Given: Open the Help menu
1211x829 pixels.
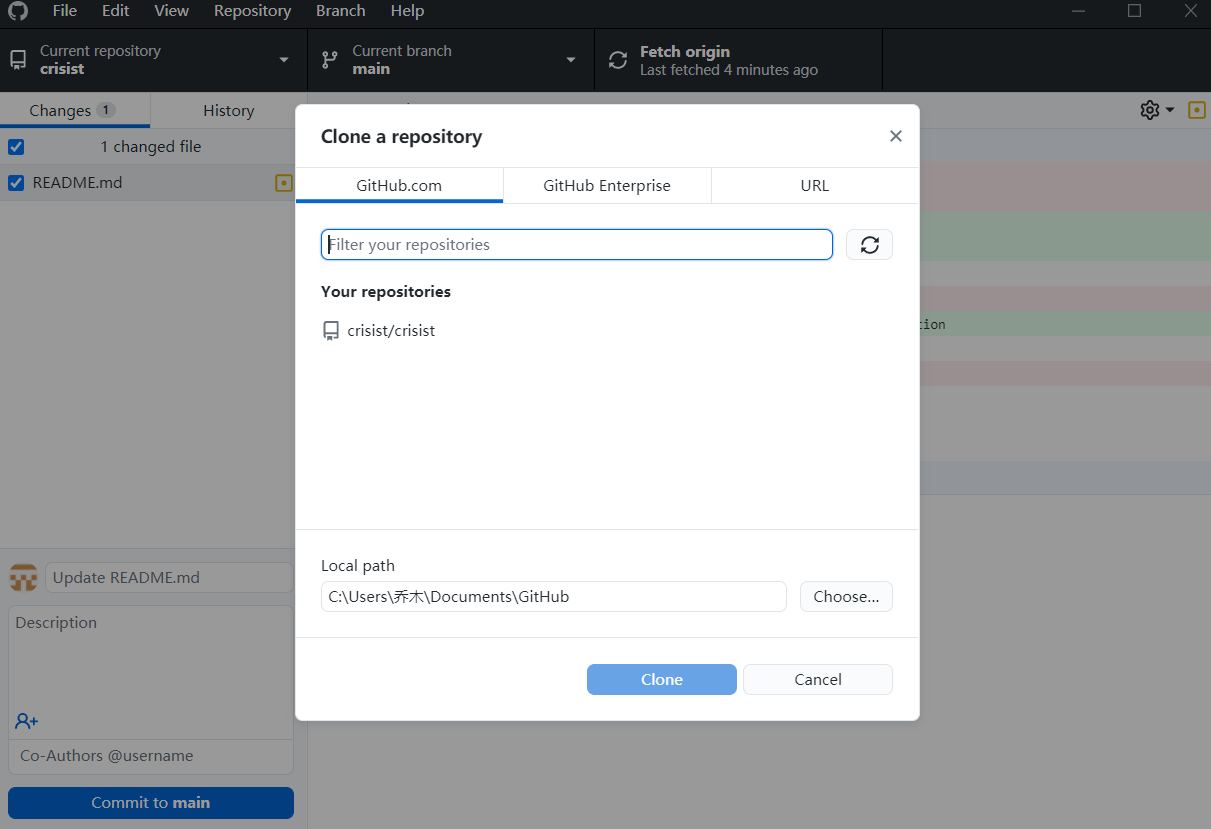Looking at the screenshot, I should point(407,11).
